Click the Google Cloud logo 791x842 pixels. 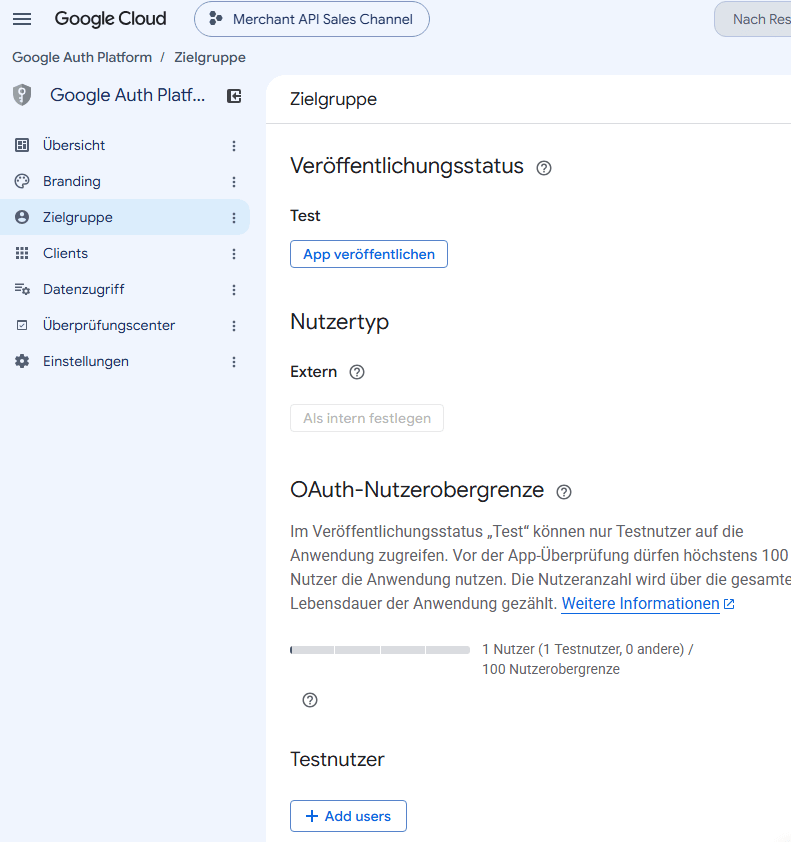point(111,19)
